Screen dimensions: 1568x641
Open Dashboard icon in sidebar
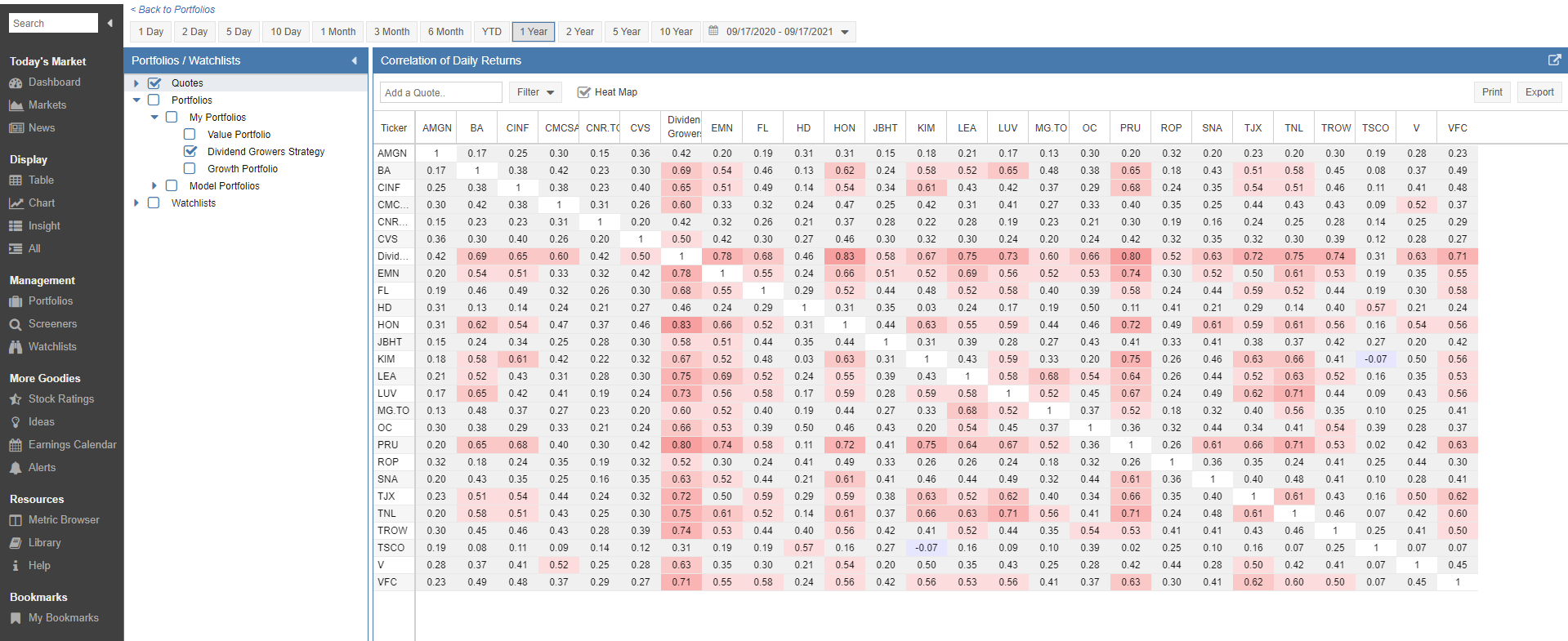pyautogui.click(x=16, y=82)
